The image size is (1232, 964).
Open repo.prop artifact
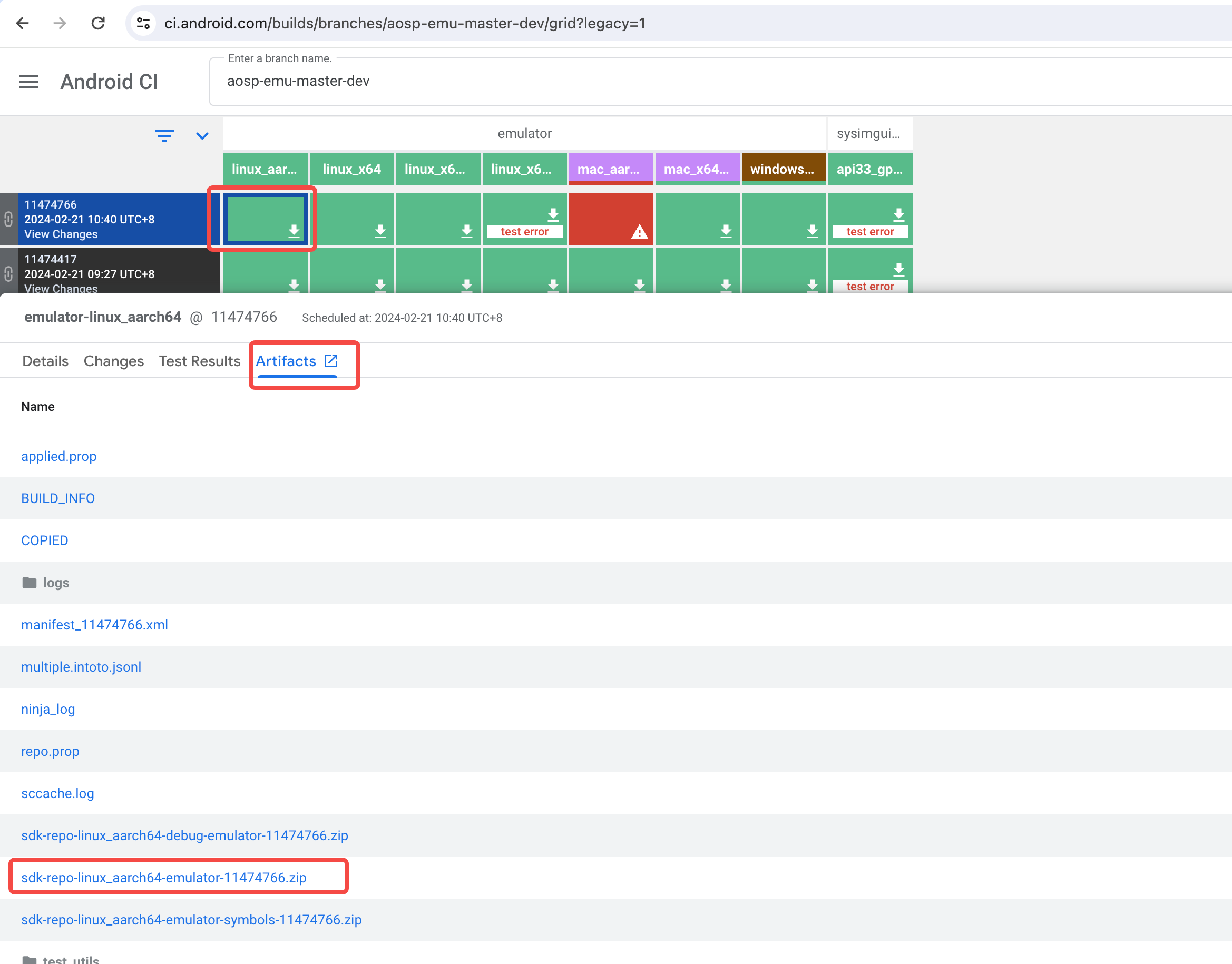point(50,751)
